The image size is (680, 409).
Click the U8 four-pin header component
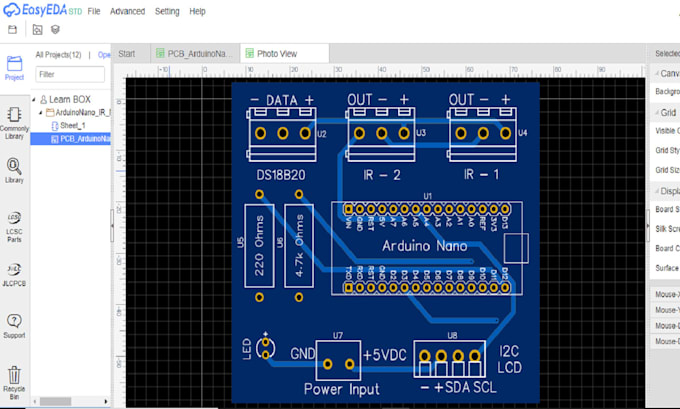point(450,359)
